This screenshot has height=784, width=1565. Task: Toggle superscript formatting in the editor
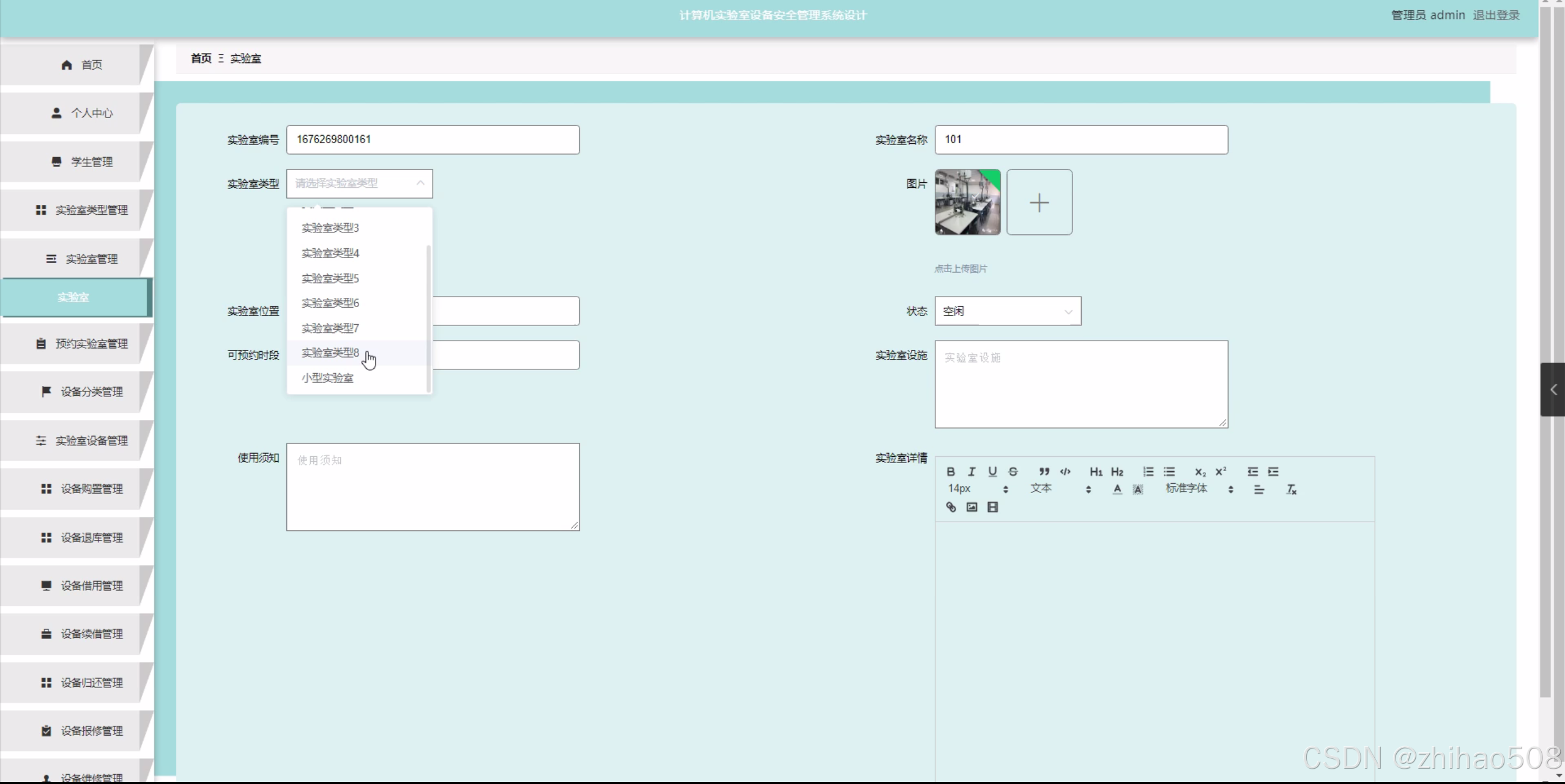coord(1221,472)
